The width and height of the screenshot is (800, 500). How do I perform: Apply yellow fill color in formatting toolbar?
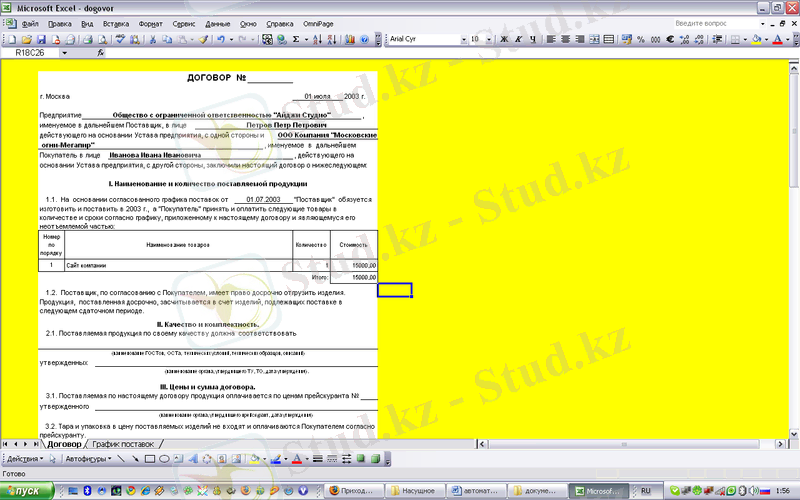(757, 39)
